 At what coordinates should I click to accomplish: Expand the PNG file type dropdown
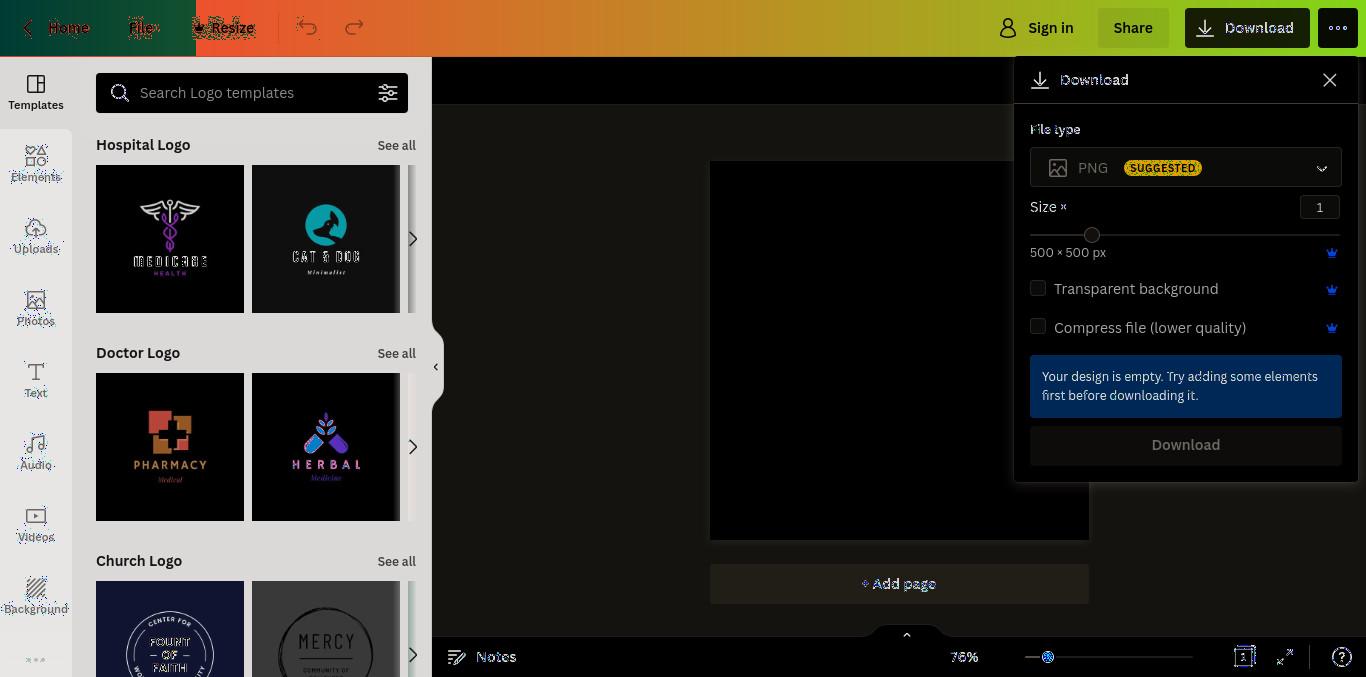pos(1186,168)
